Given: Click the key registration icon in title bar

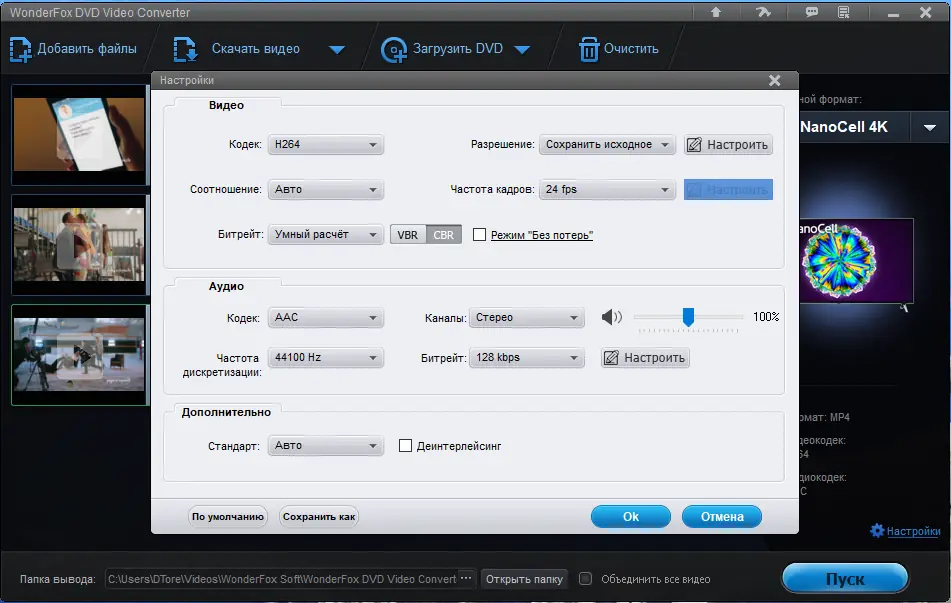Looking at the screenshot, I should click(763, 12).
